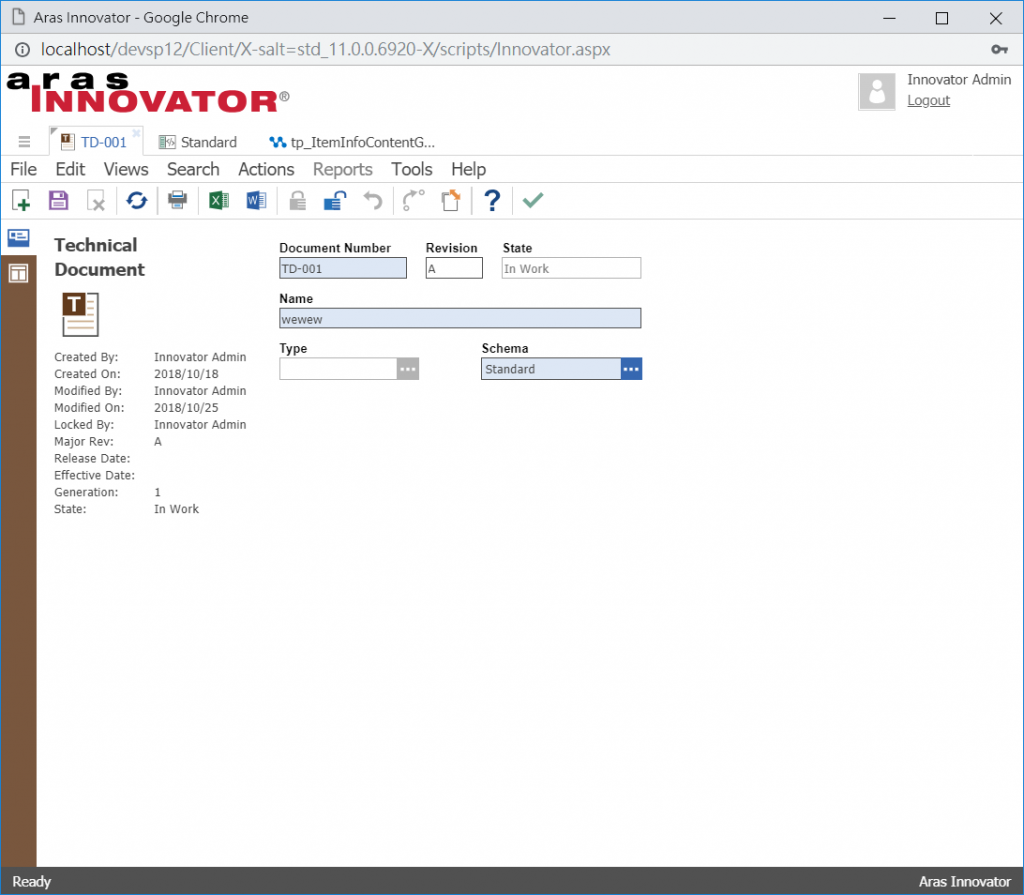Click the empty Type input field
Viewport: 1024px width, 895px height.
(338, 369)
